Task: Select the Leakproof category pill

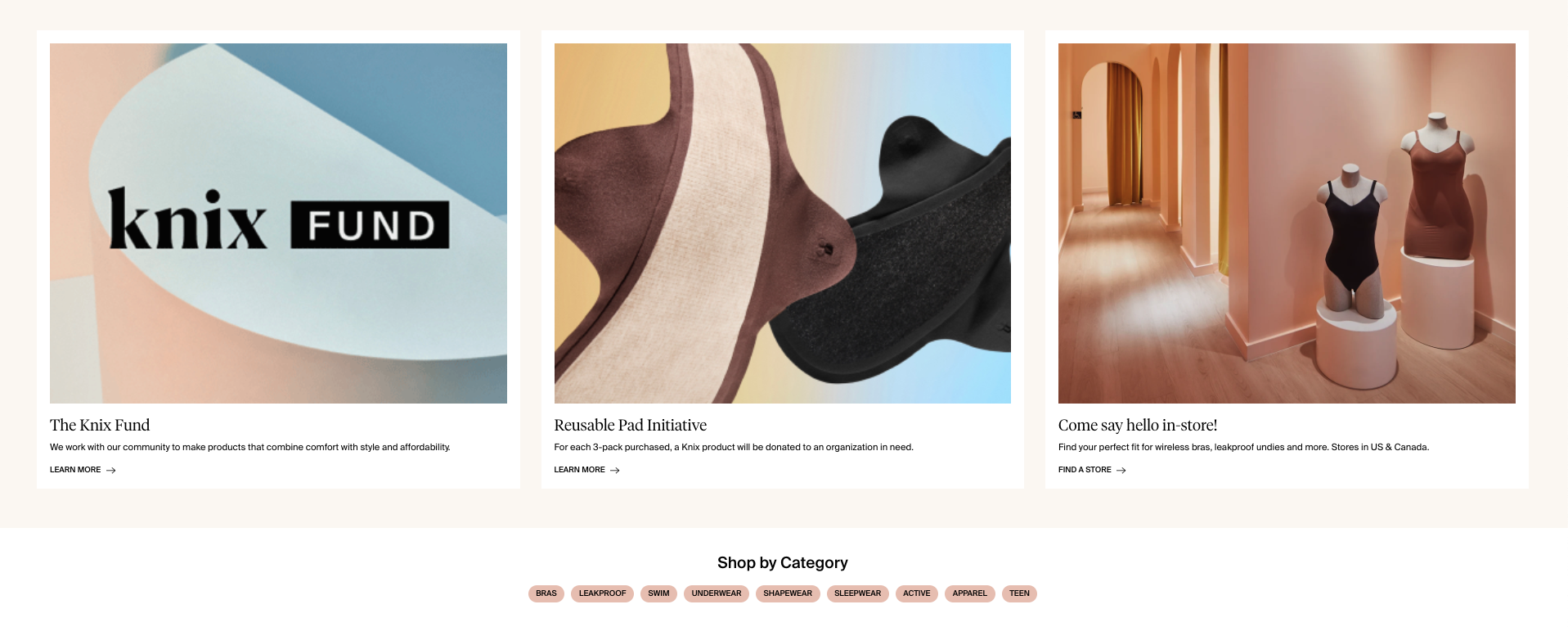Action: tap(602, 593)
